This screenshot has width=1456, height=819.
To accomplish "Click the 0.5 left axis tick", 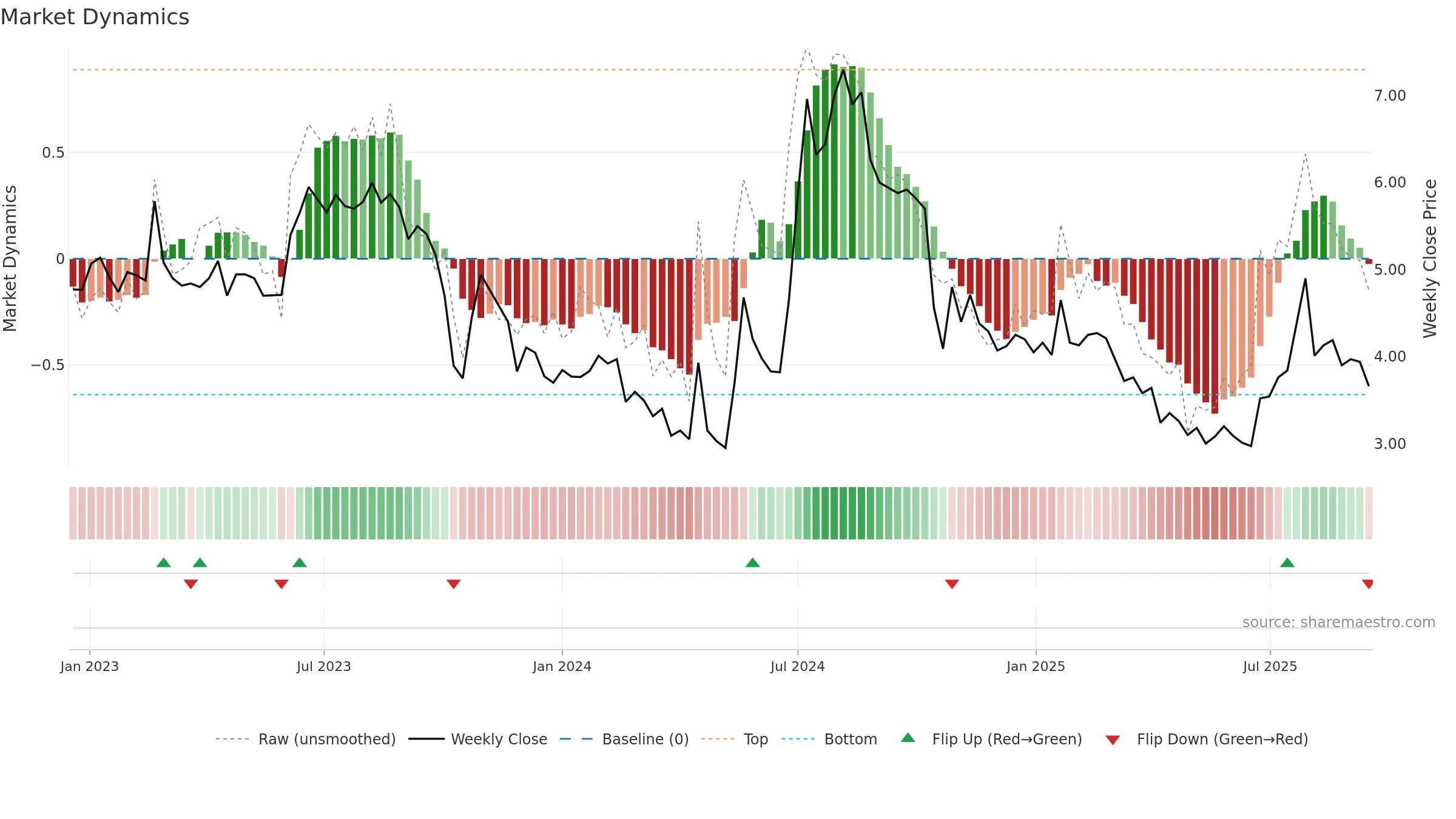I will coord(53,153).
